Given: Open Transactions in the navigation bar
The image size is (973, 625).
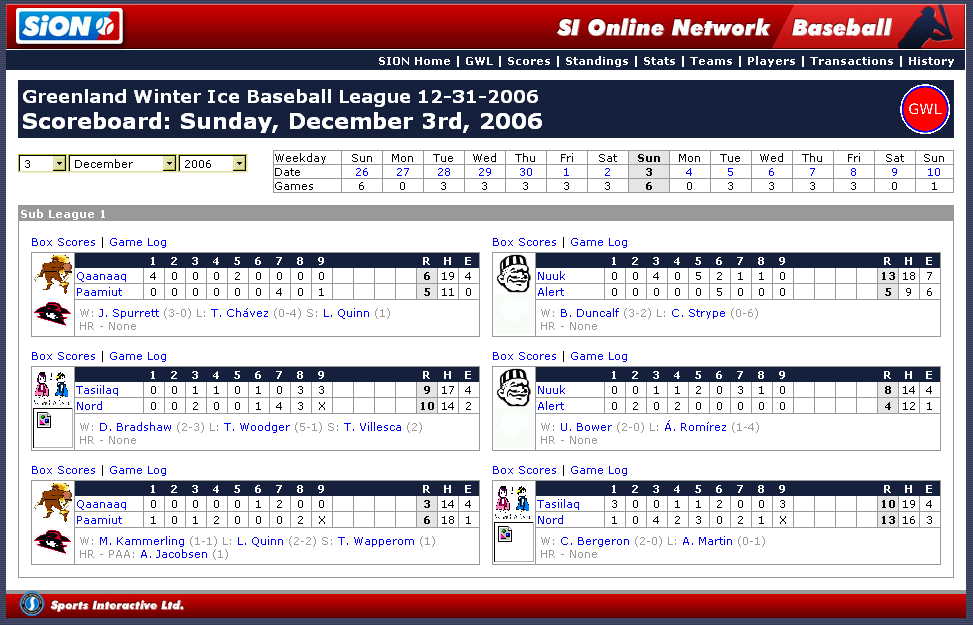Looking at the screenshot, I should point(851,61).
